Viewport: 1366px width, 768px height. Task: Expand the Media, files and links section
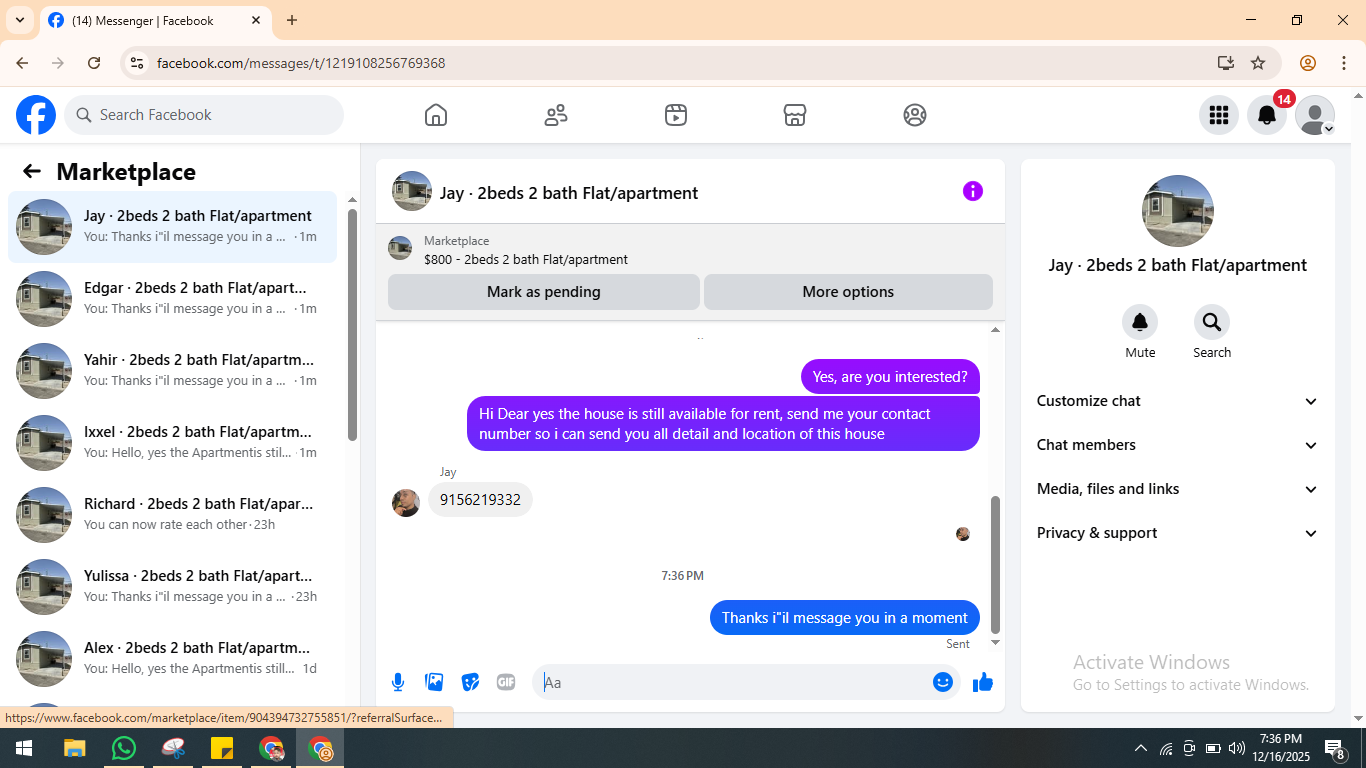point(1178,489)
